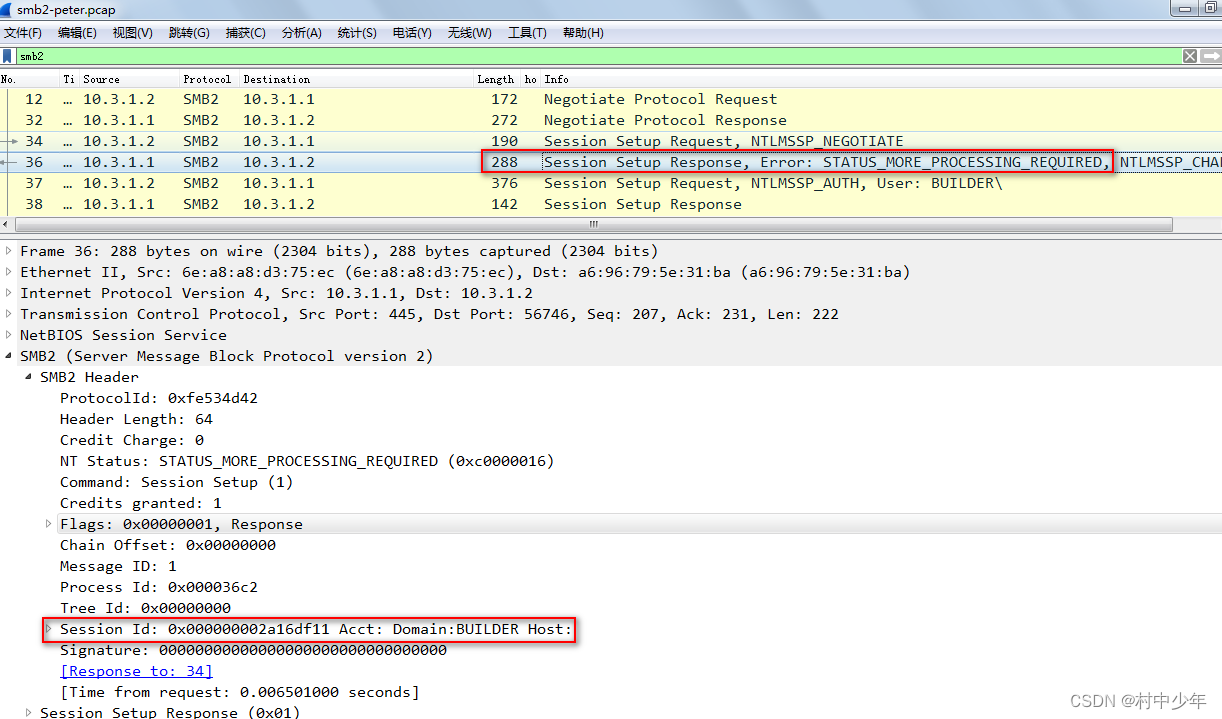This screenshot has height=719, width=1222.
Task: Sort packets by the Source column
Action: point(106,79)
